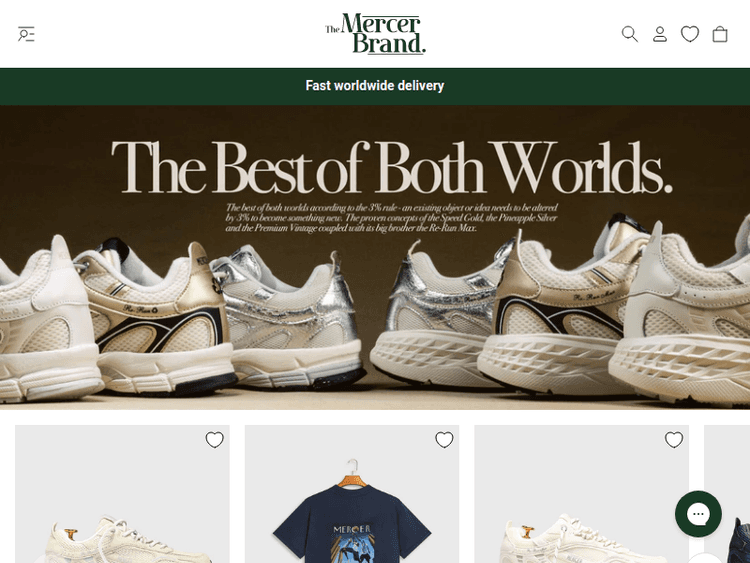
Task: Open the menu search icon at top left
Action: pyautogui.click(x=26, y=34)
